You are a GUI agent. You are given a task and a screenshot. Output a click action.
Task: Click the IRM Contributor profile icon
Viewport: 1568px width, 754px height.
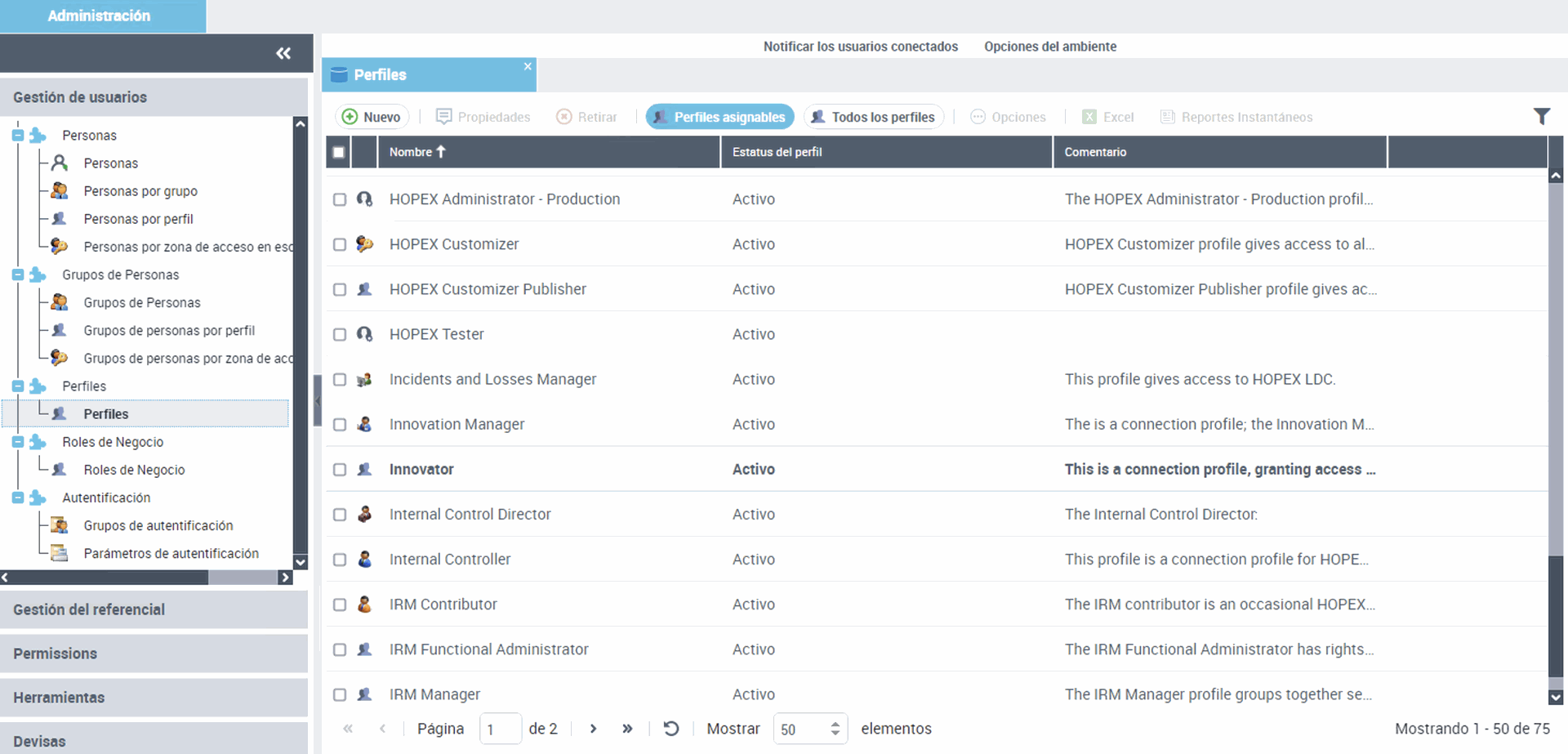coord(364,604)
